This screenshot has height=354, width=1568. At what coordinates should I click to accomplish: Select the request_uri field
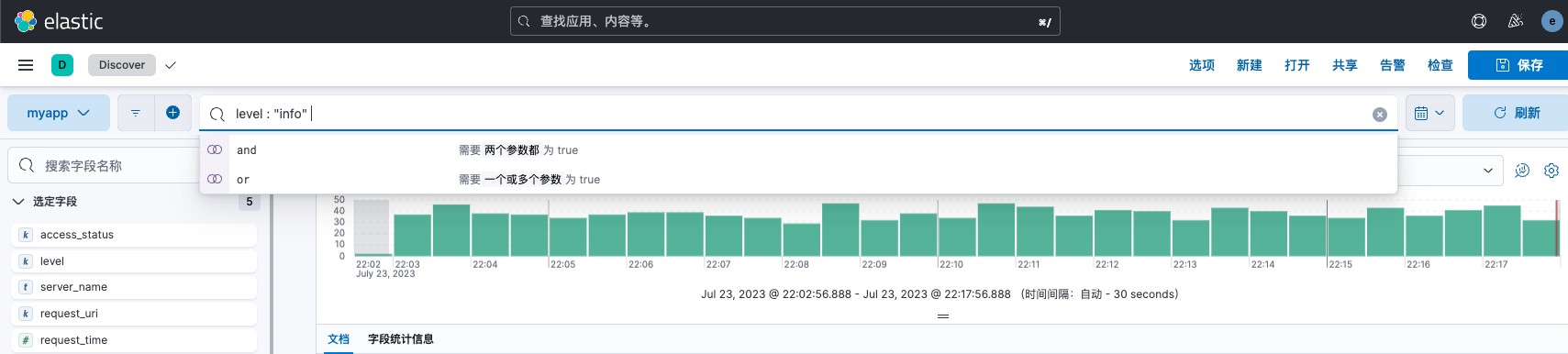(x=135, y=314)
